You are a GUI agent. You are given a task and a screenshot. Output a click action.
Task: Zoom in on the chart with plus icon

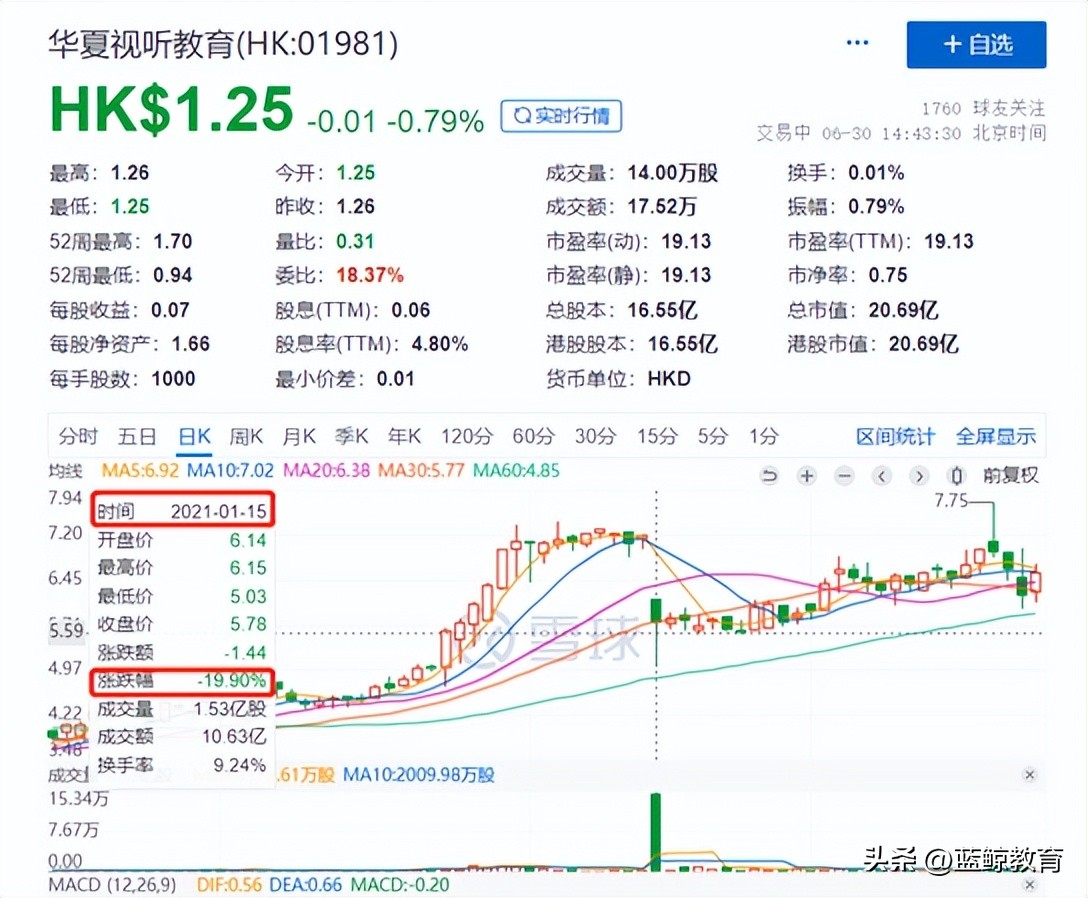pyautogui.click(x=806, y=476)
